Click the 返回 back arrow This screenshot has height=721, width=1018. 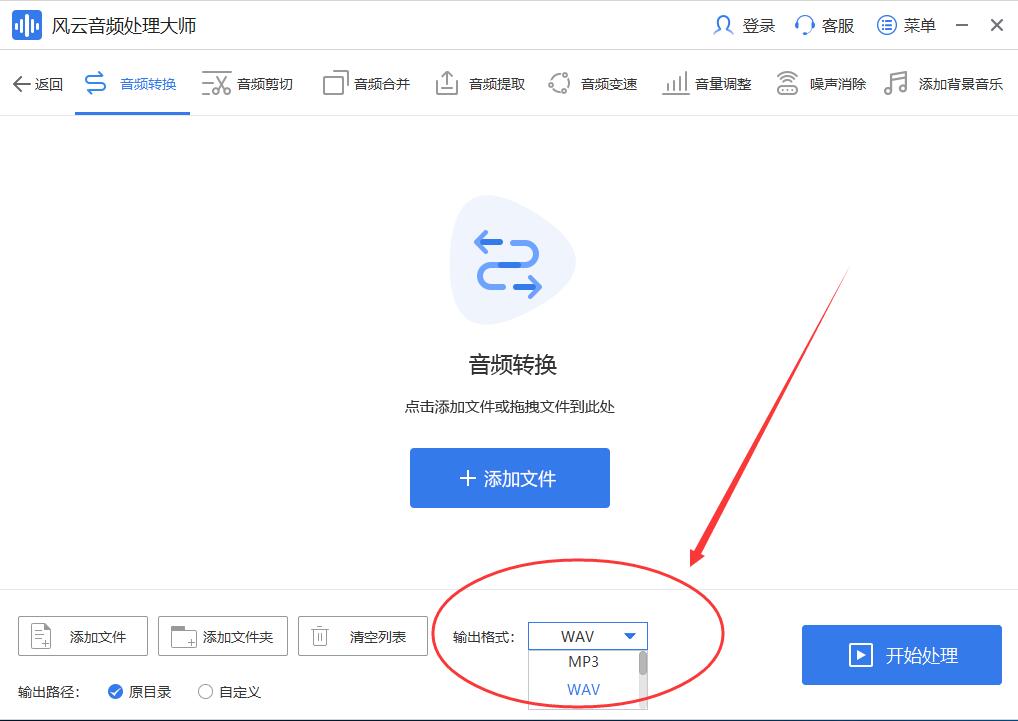[x=21, y=84]
